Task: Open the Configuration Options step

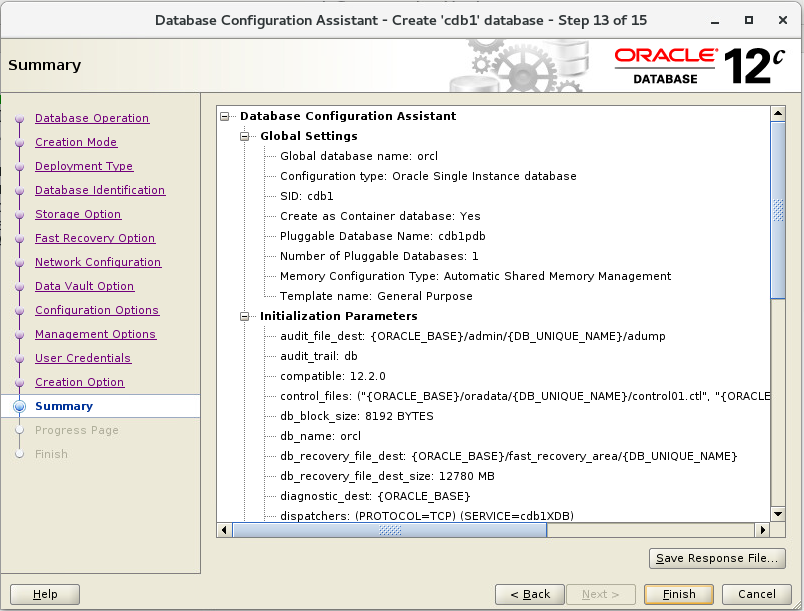Action: point(97,310)
